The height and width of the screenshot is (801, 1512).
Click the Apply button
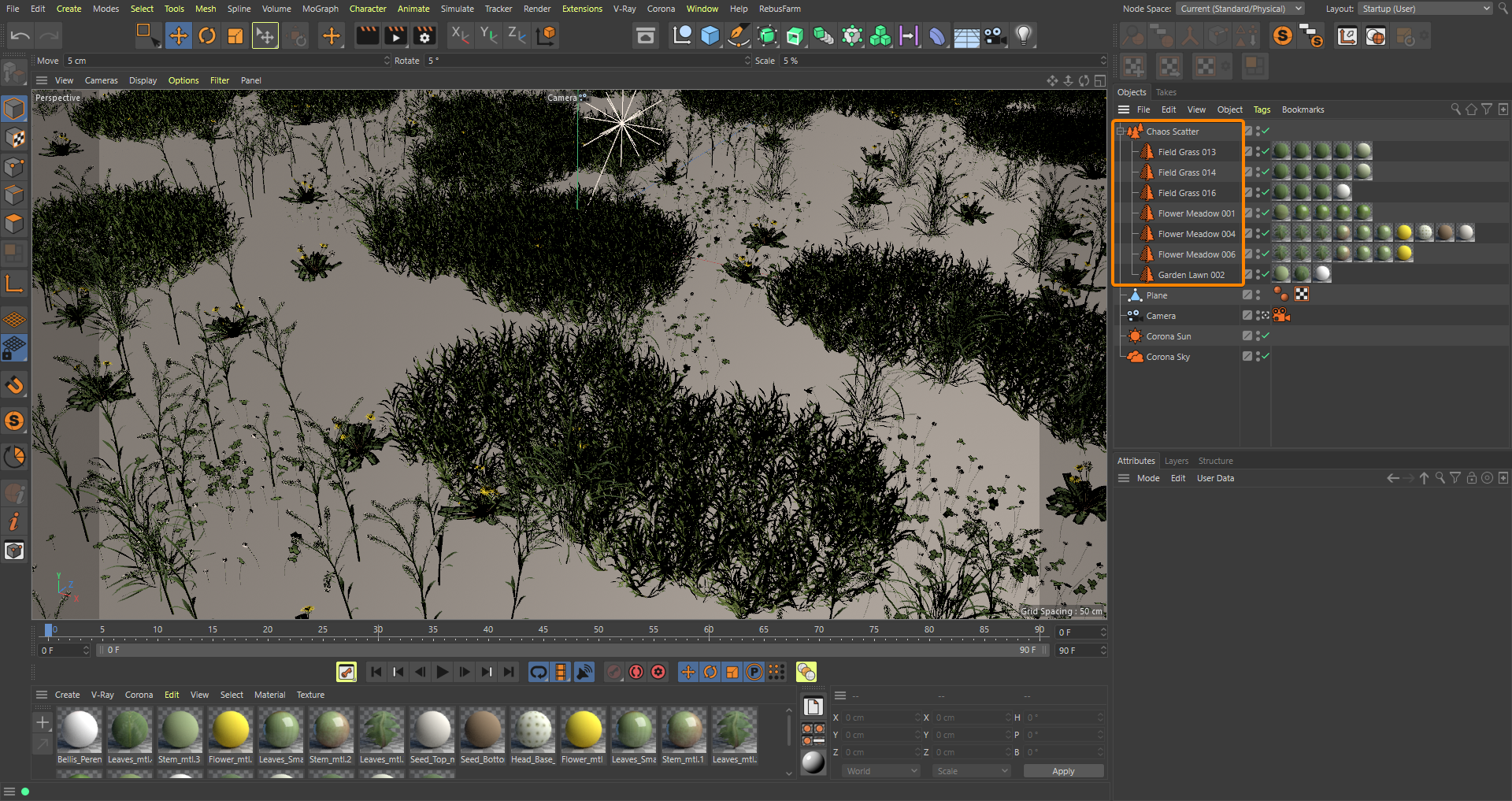1063,771
